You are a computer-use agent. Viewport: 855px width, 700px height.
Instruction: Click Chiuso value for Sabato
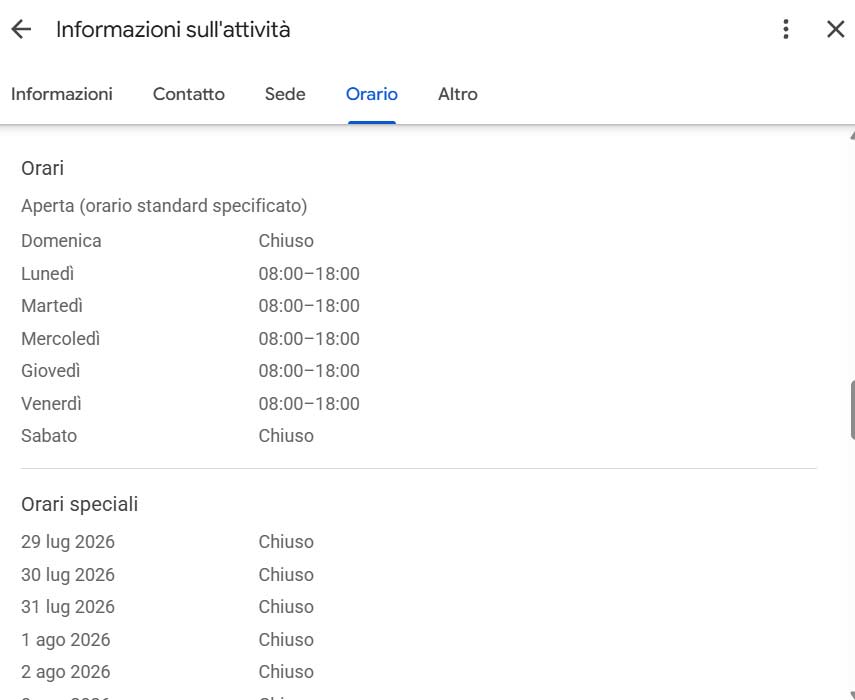tap(286, 436)
